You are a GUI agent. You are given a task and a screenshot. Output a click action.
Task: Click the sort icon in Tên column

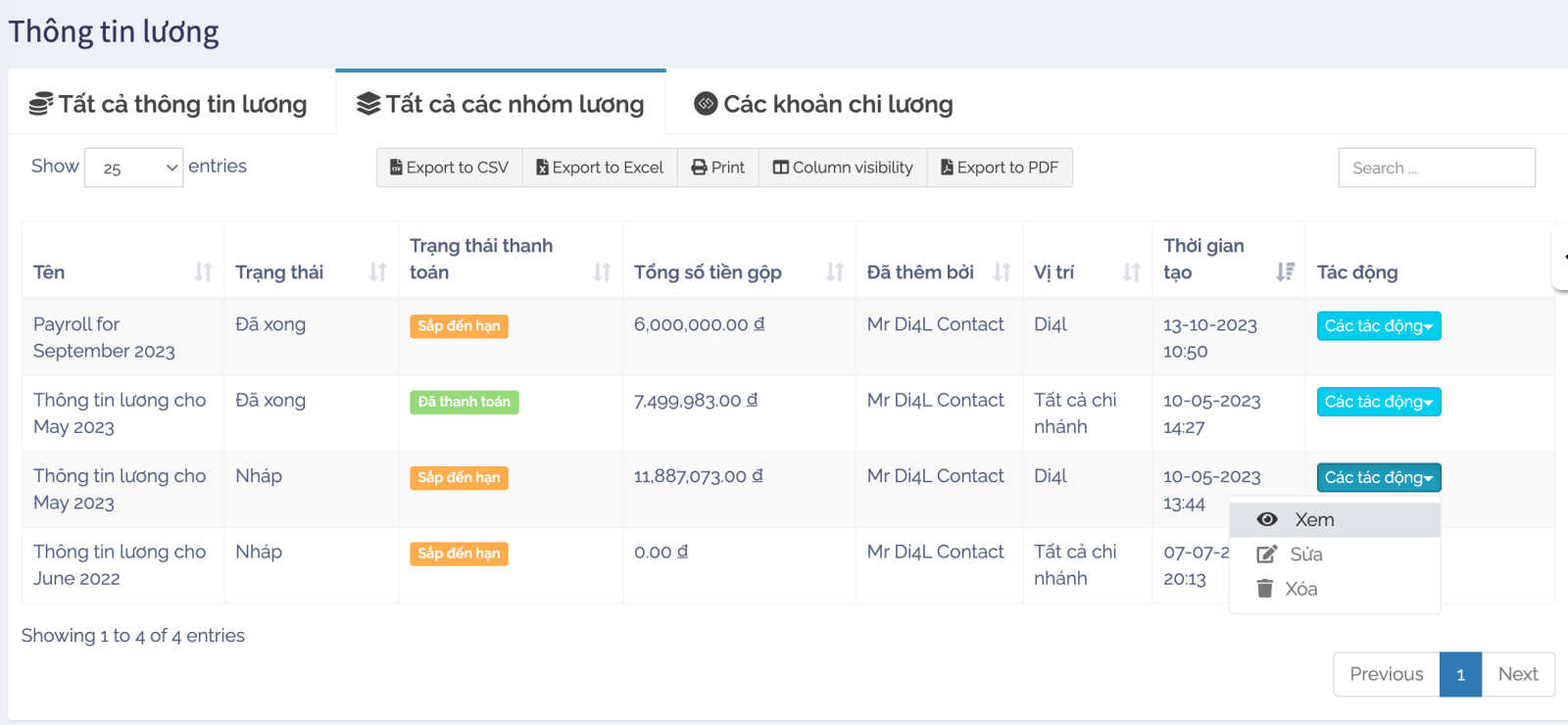pos(203,272)
